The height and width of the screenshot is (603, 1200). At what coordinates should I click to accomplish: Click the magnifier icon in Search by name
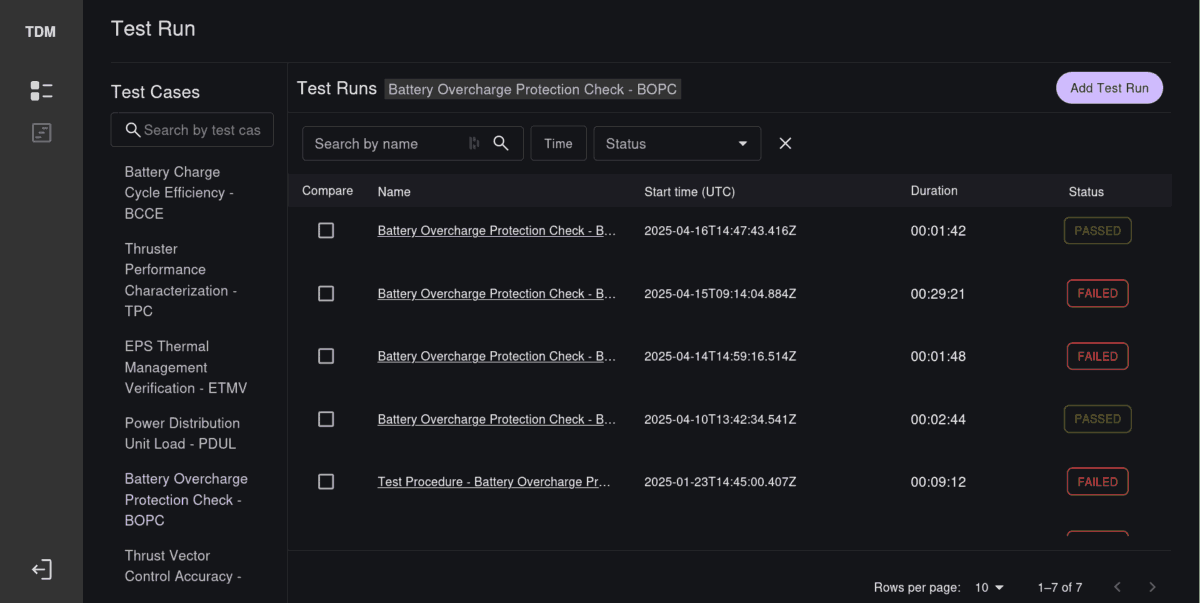click(x=502, y=143)
